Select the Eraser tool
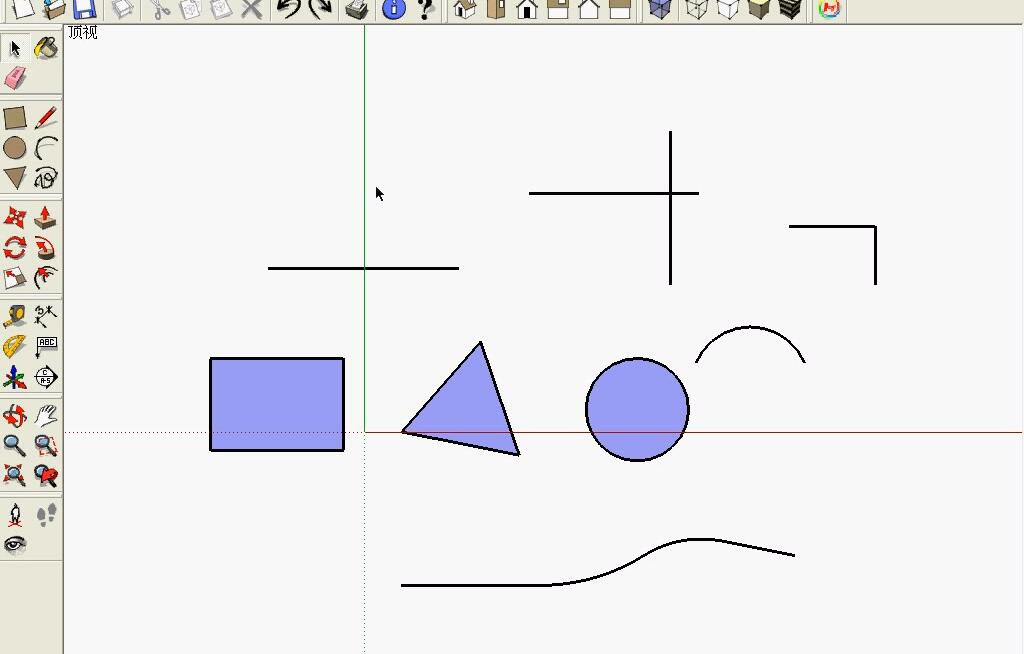 tap(15, 78)
